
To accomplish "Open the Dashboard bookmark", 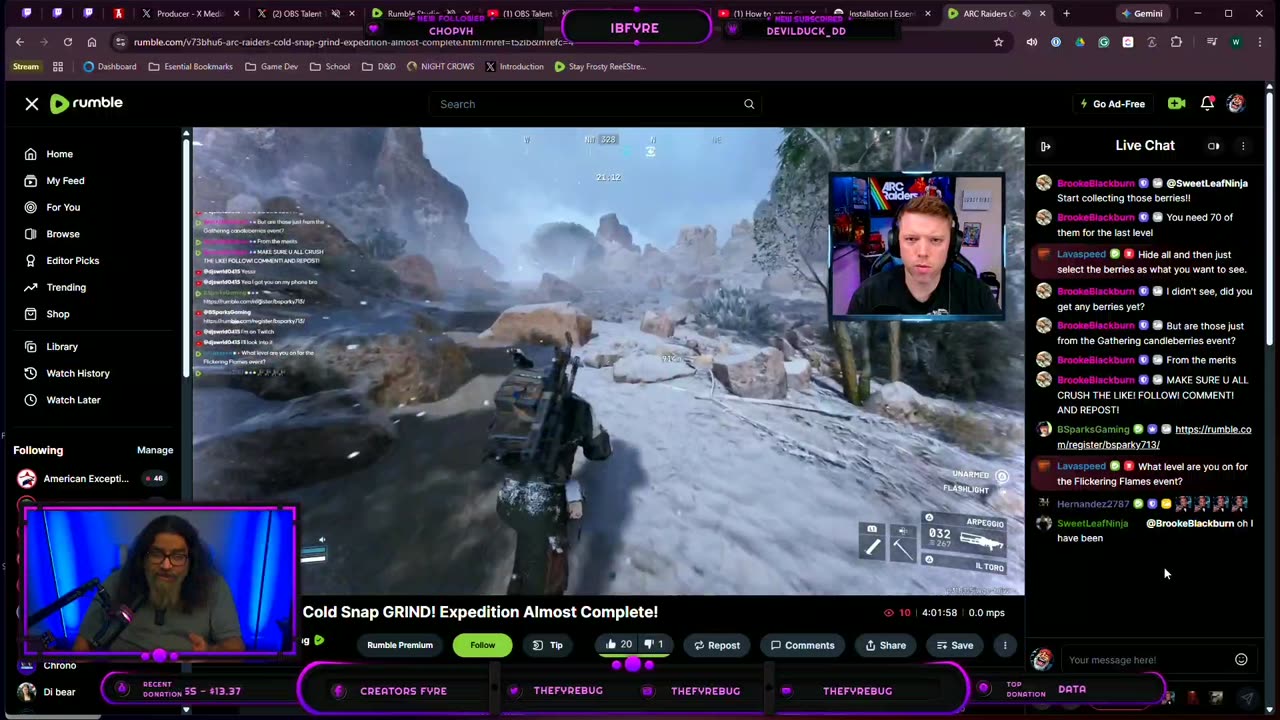I will tap(109, 66).
